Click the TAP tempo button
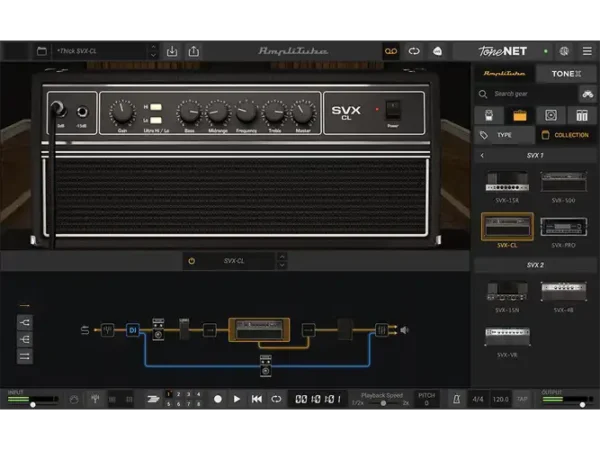This screenshot has height=450, width=600. point(522,399)
